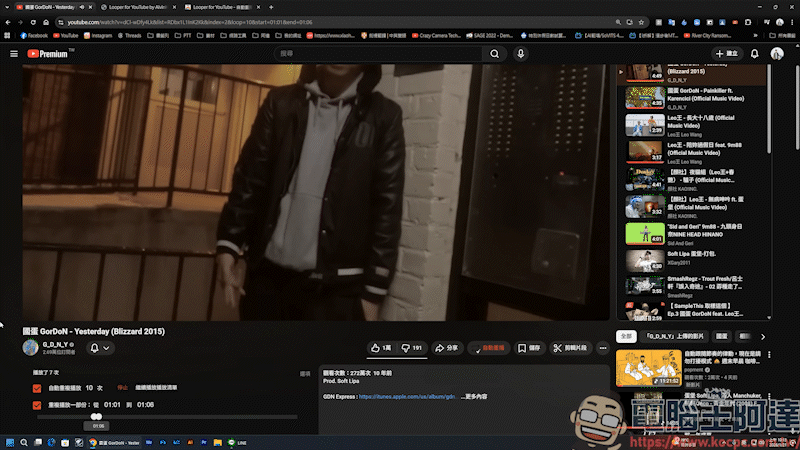This screenshot has height=450, width=800.
Task: Open the Threads bookmark
Action: [130, 35]
